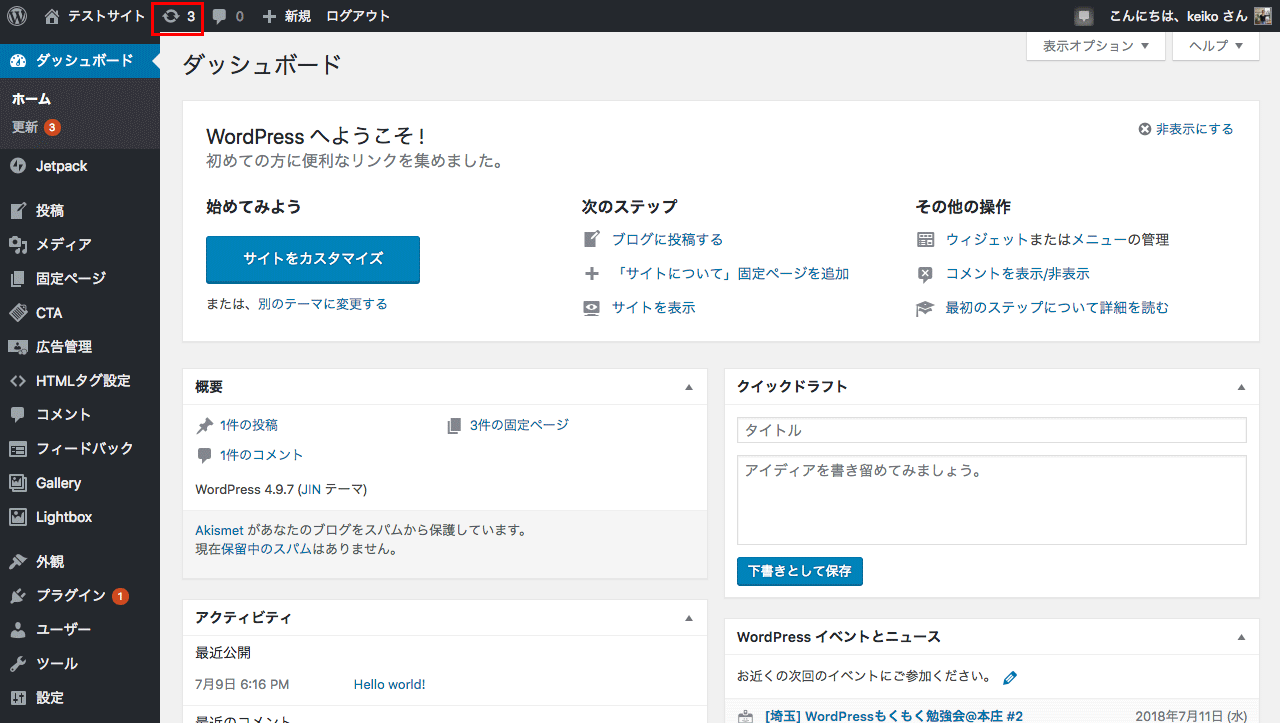Open Gallery menu in sidebar
Image resolution: width=1280 pixels, height=723 pixels.
tap(80, 483)
